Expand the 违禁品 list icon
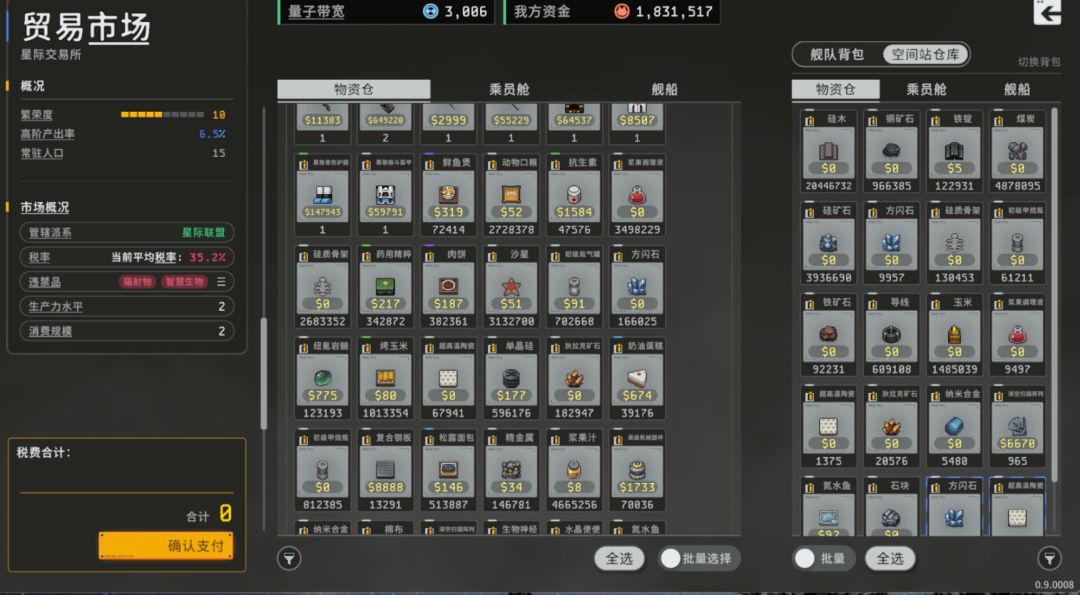This screenshot has width=1080, height=595. 221,282
